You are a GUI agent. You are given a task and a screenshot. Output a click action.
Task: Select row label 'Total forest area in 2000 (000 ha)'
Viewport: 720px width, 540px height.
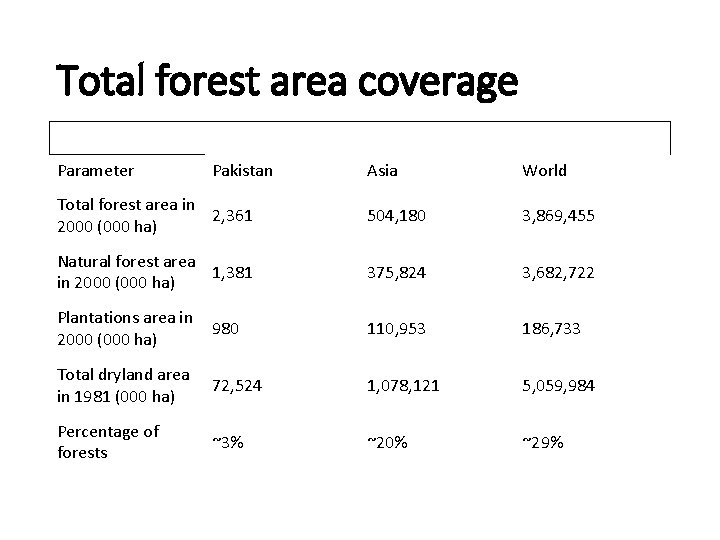tap(126, 215)
